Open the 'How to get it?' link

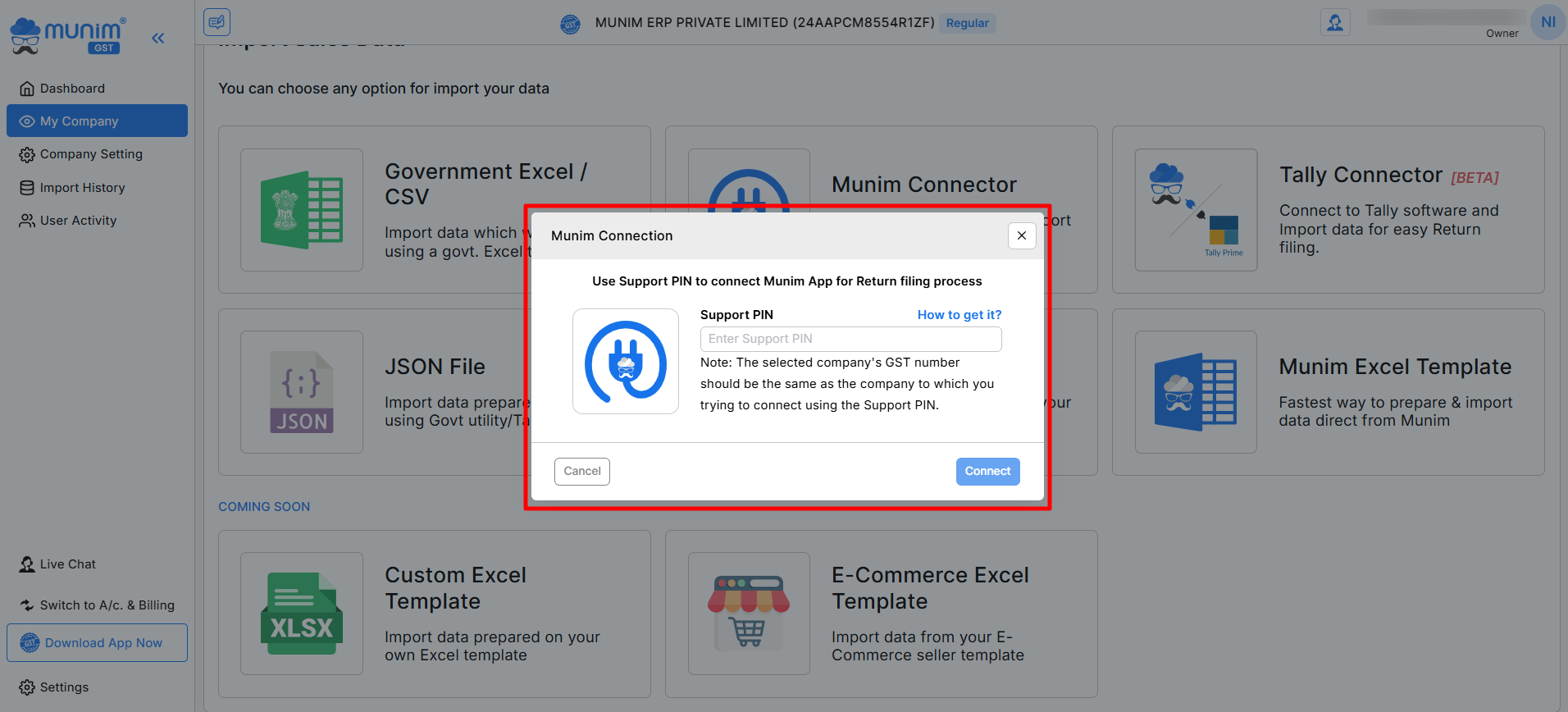959,315
